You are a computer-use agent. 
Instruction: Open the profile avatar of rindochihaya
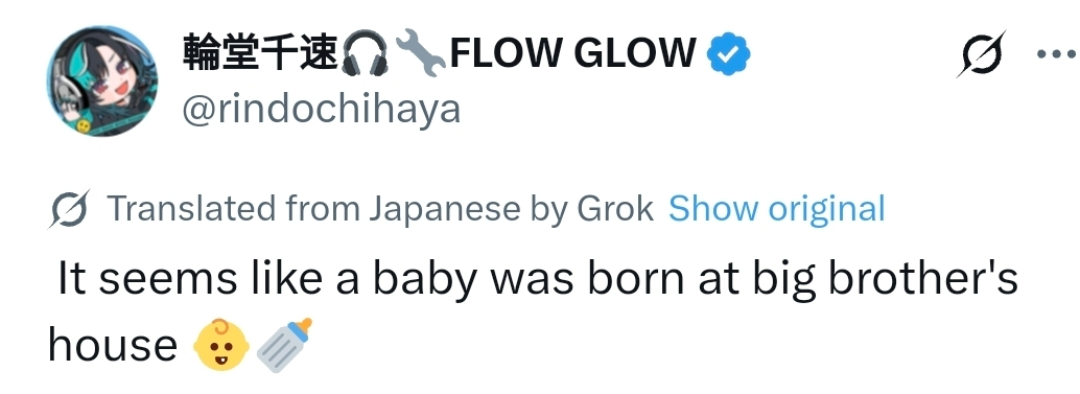(x=102, y=81)
